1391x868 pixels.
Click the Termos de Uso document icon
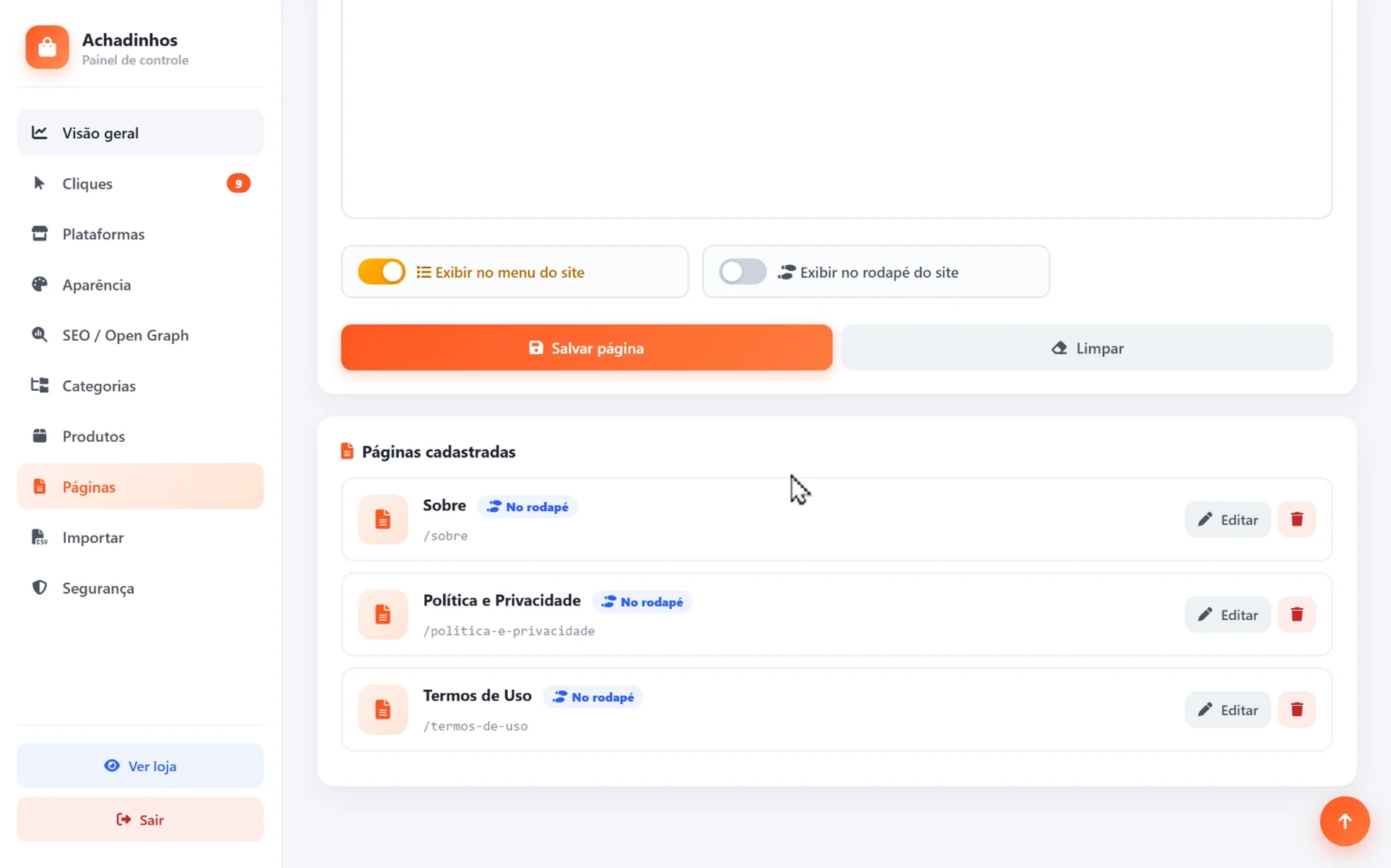point(382,709)
